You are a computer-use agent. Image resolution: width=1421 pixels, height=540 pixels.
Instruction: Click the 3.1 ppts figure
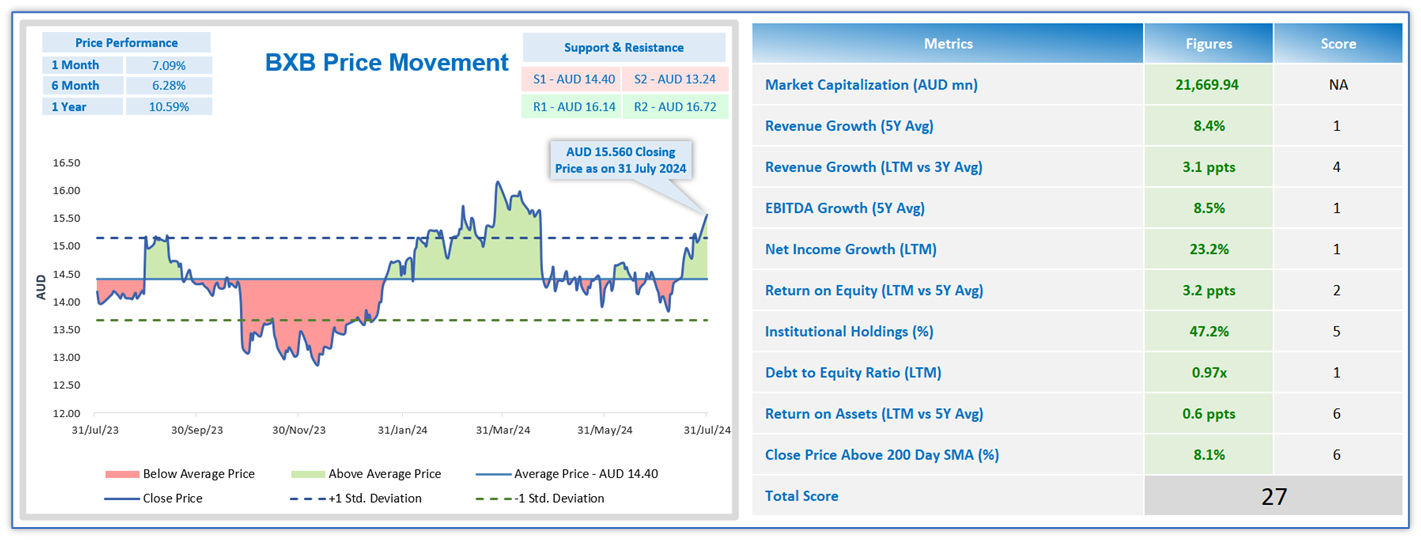coord(1208,167)
